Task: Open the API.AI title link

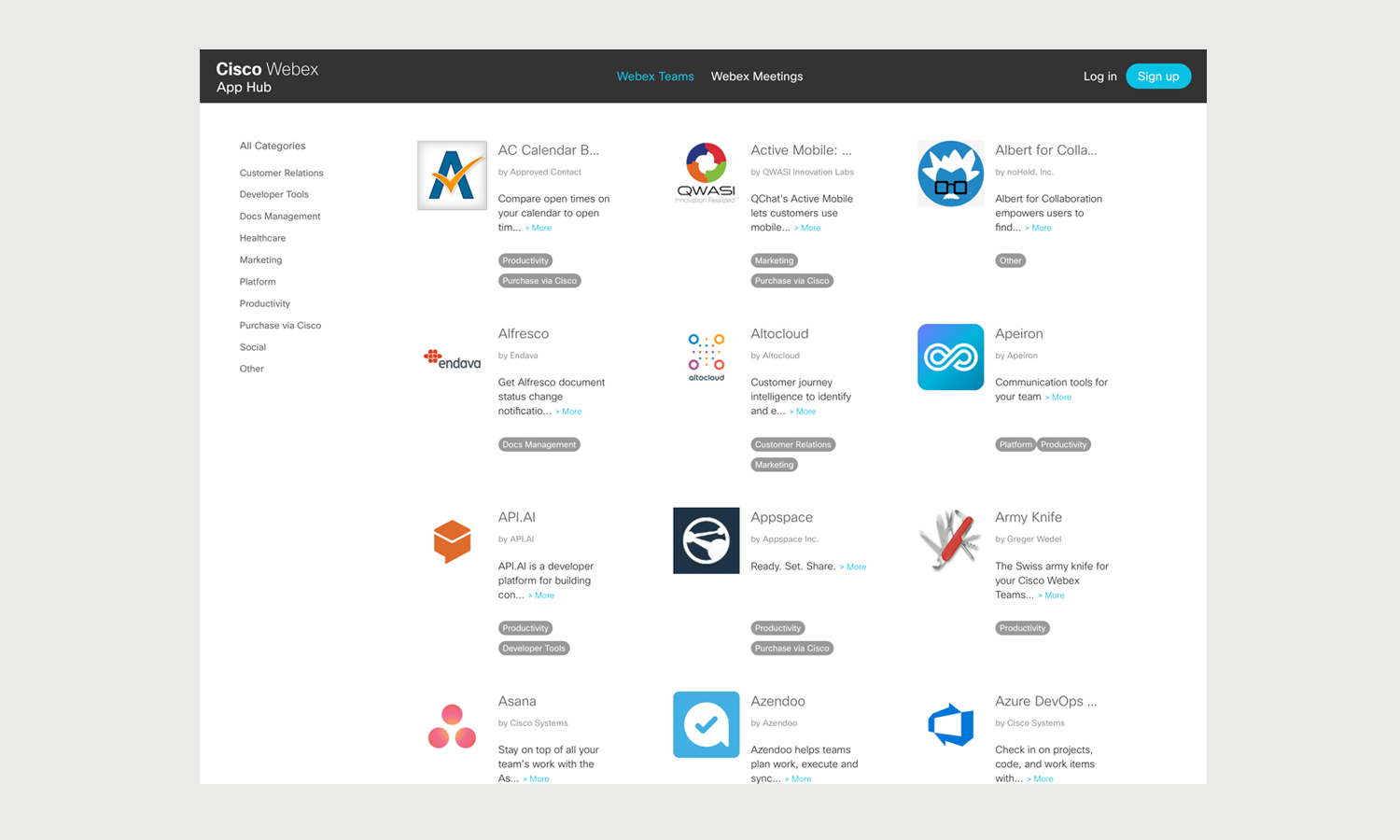Action: pos(517,517)
